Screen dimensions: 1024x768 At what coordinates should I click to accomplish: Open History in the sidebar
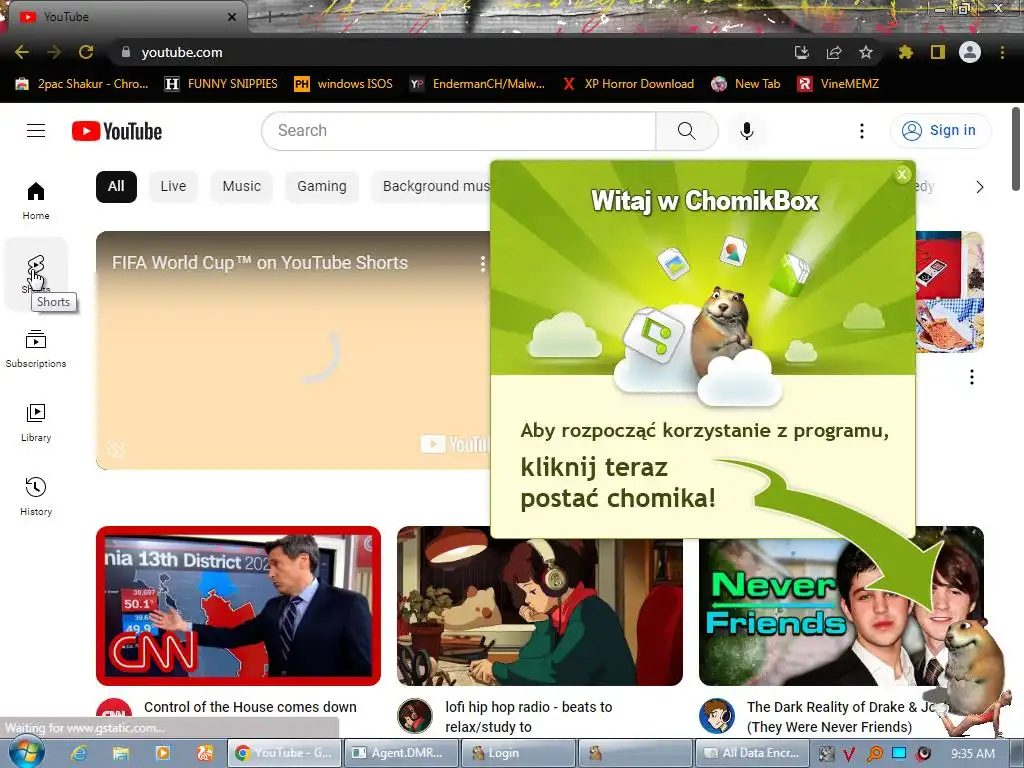pyautogui.click(x=36, y=496)
